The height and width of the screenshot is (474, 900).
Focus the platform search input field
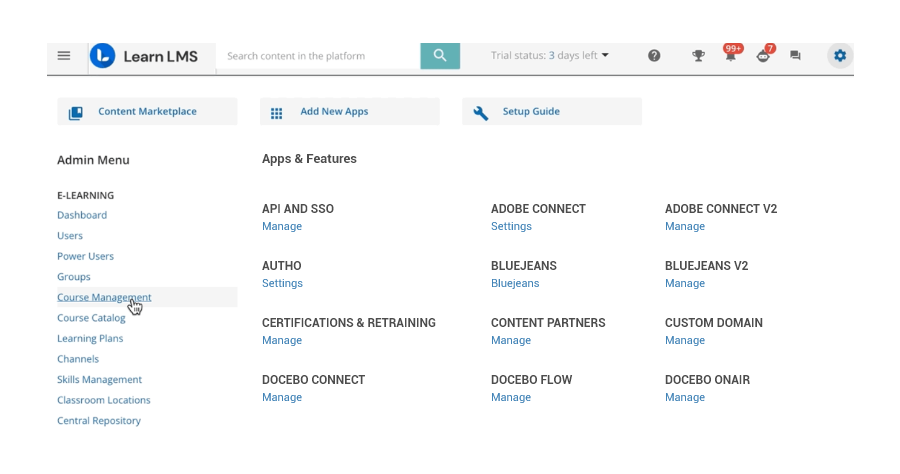(318, 56)
